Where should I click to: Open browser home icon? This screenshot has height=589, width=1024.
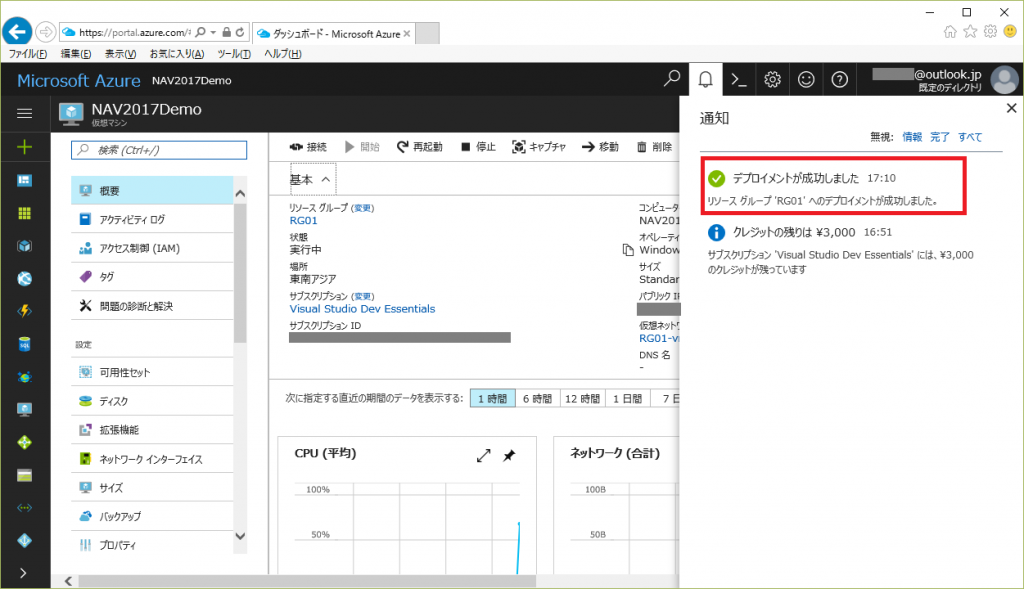pyautogui.click(x=950, y=31)
